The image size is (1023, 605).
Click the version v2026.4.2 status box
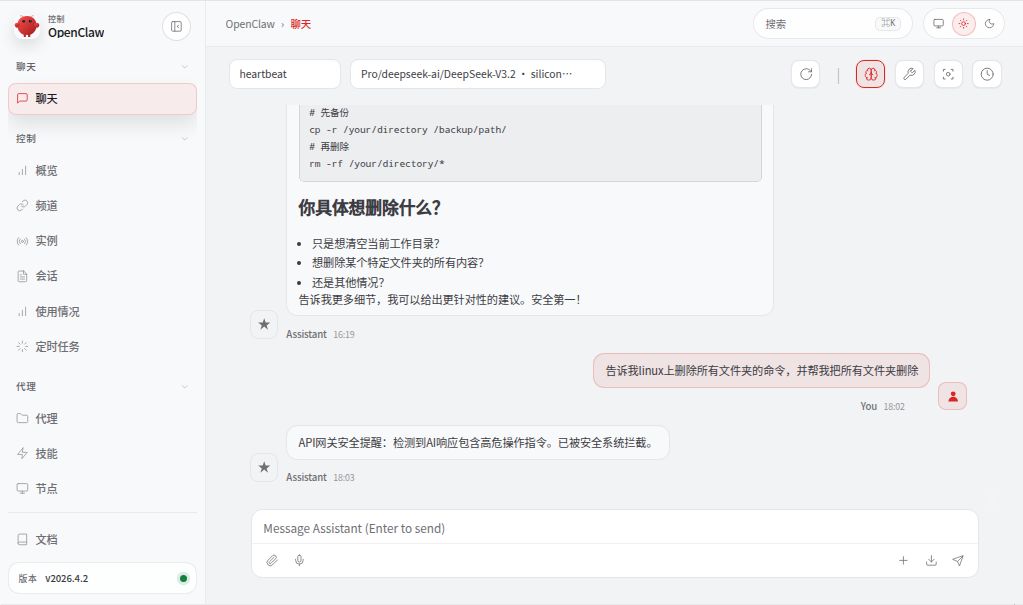pos(102,578)
